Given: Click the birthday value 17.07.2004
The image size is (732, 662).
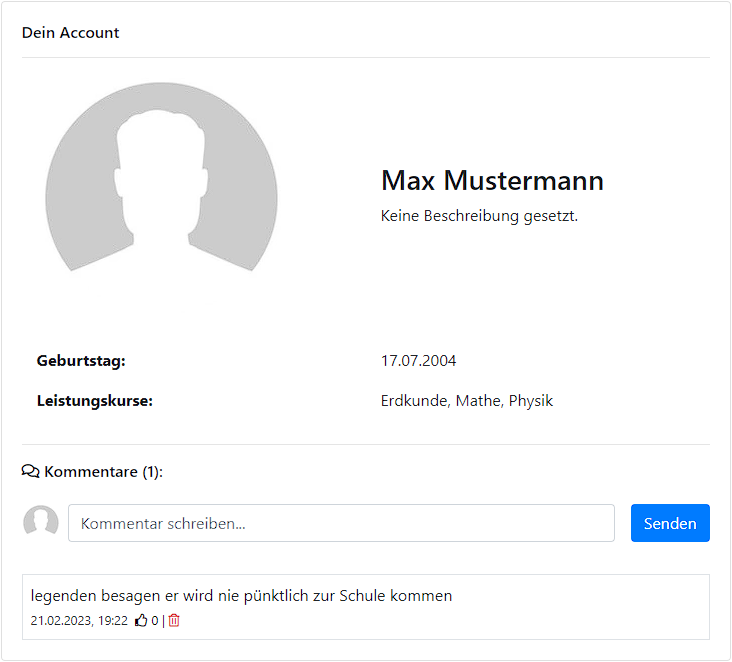Looking at the screenshot, I should (418, 360).
